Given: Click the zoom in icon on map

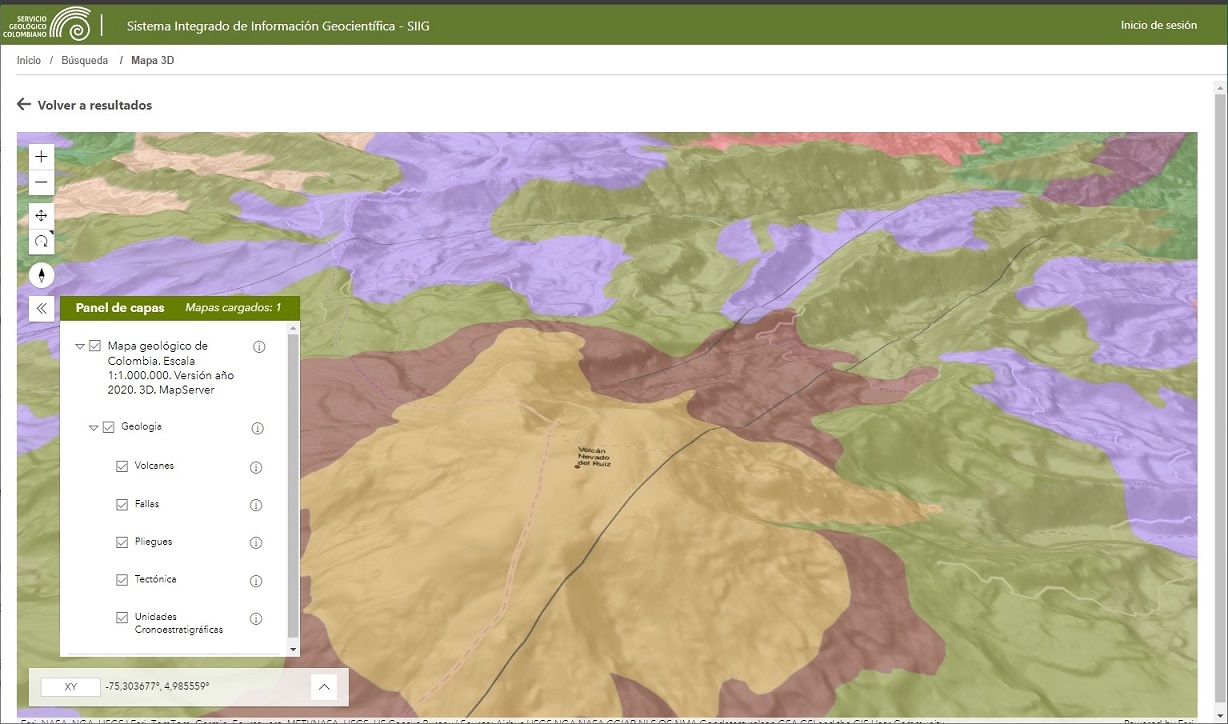Looking at the screenshot, I should click(41, 156).
